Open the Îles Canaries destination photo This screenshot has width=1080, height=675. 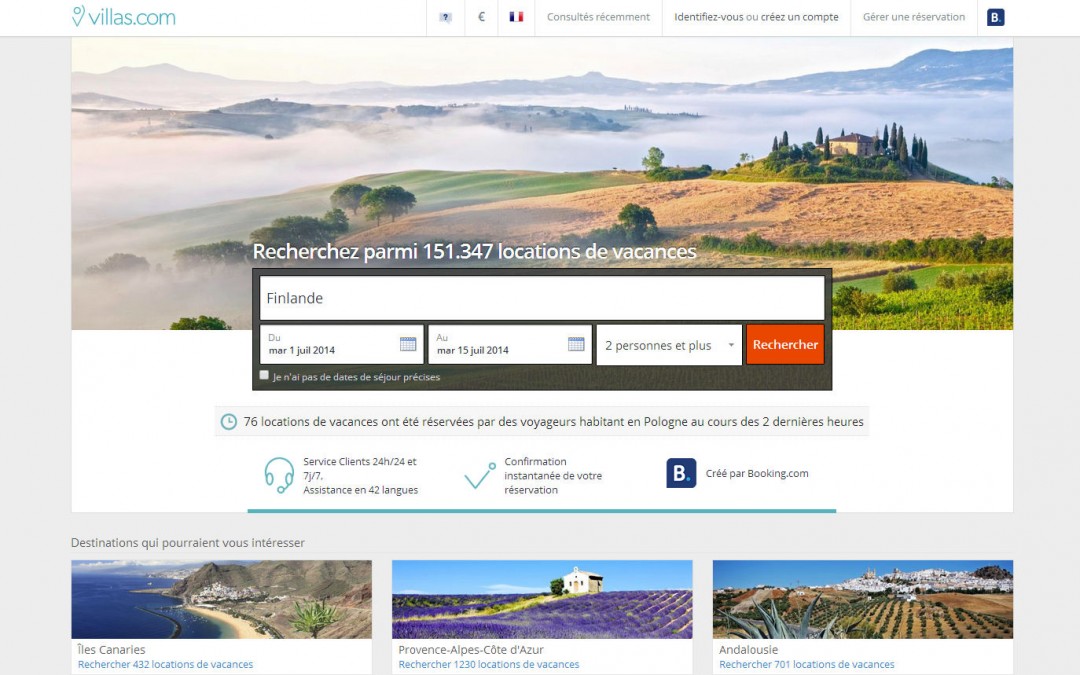pyautogui.click(x=221, y=599)
